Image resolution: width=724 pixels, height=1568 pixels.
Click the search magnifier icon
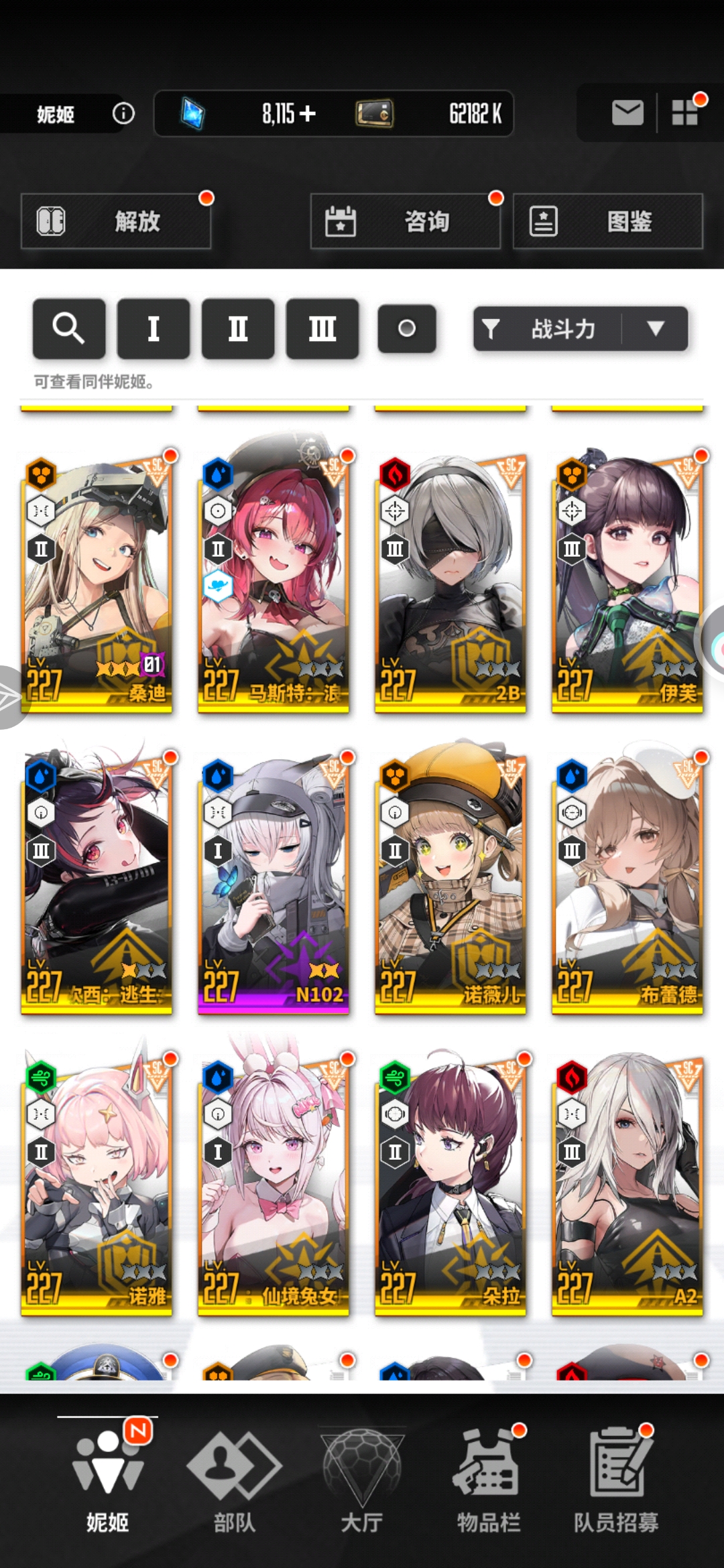(69, 328)
